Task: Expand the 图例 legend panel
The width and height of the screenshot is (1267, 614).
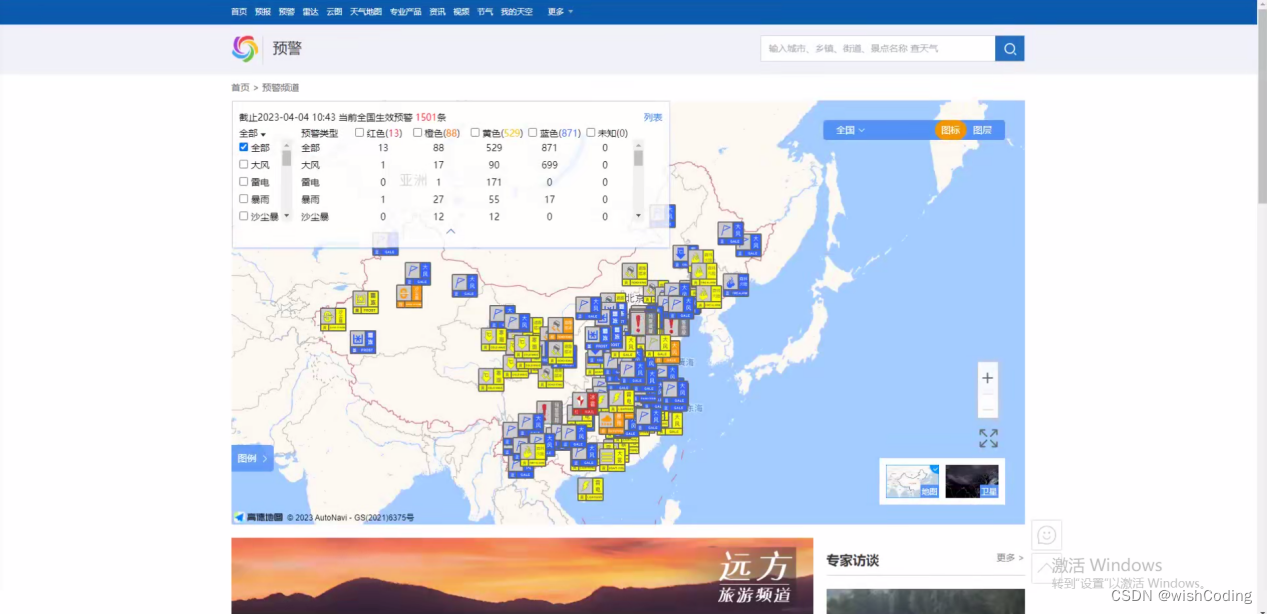Action: [x=252, y=458]
